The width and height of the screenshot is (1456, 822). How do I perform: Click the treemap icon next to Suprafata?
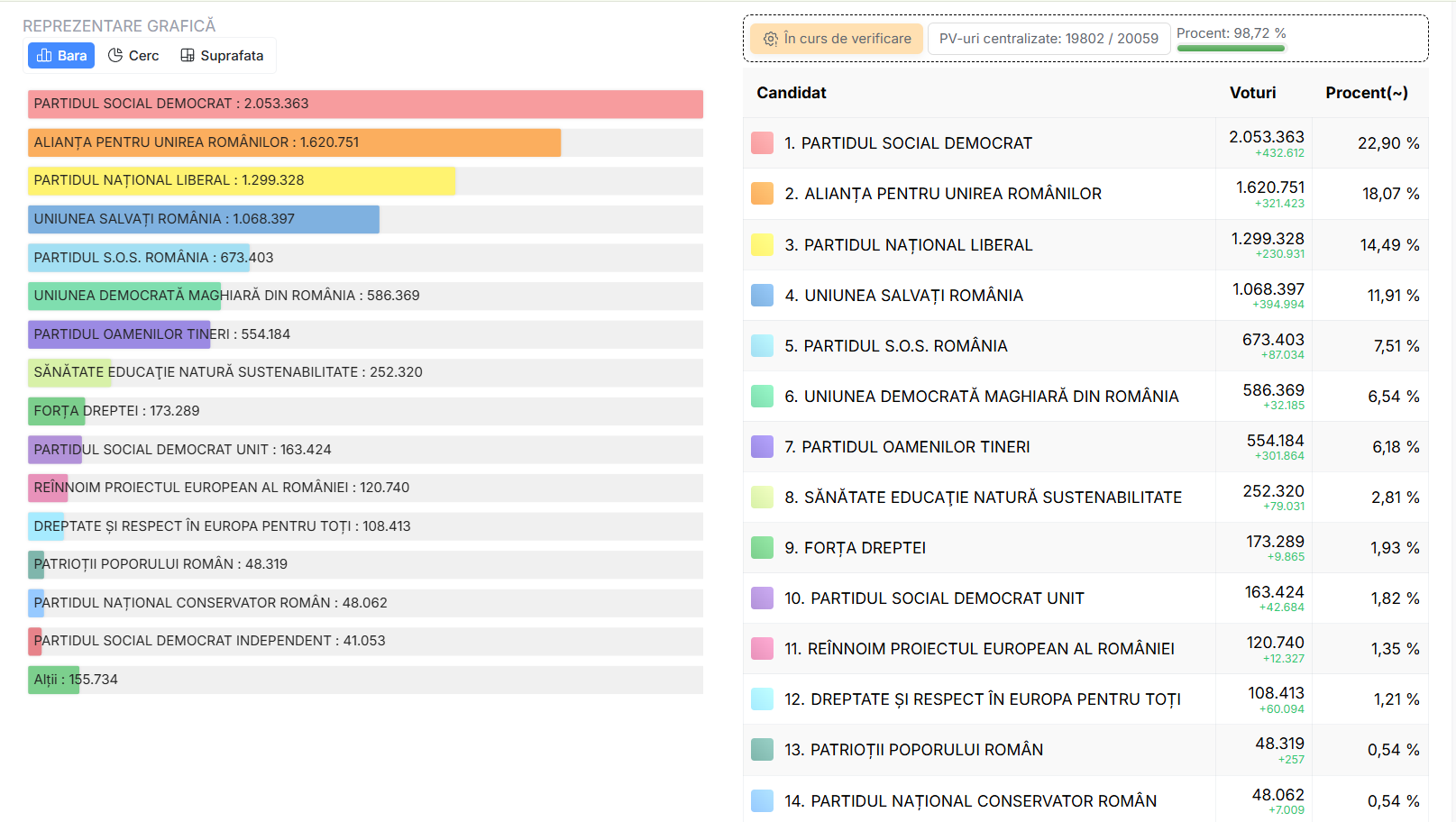[x=188, y=56]
